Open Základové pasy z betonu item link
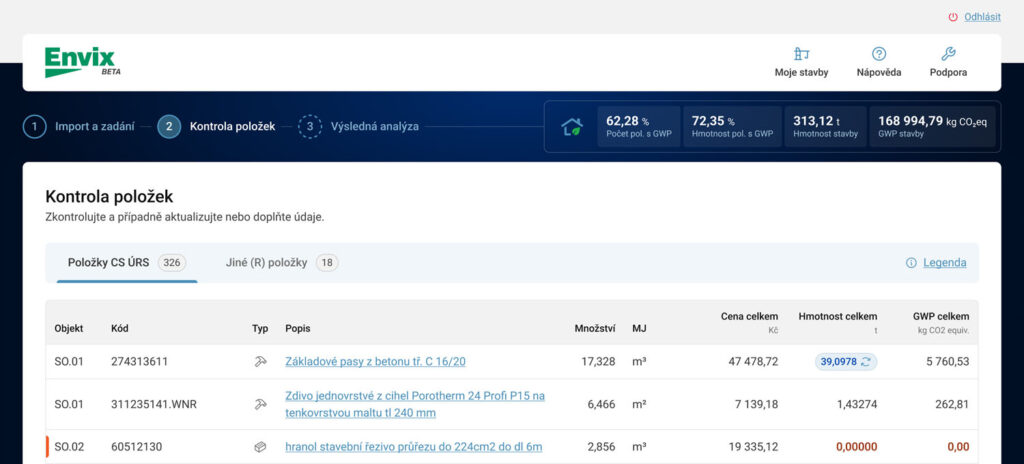 [375, 362]
